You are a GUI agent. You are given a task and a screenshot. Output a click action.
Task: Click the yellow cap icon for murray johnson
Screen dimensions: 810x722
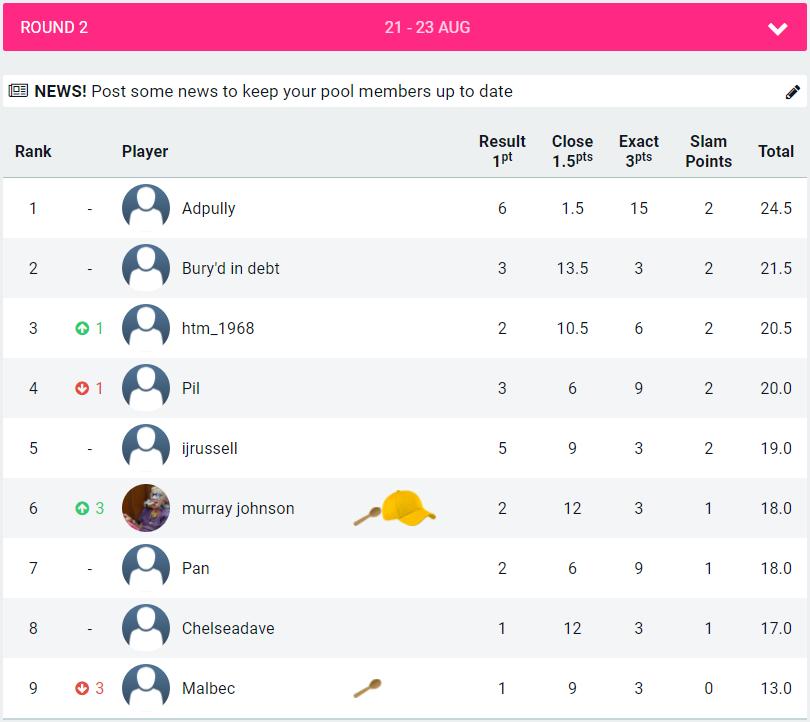pos(409,508)
